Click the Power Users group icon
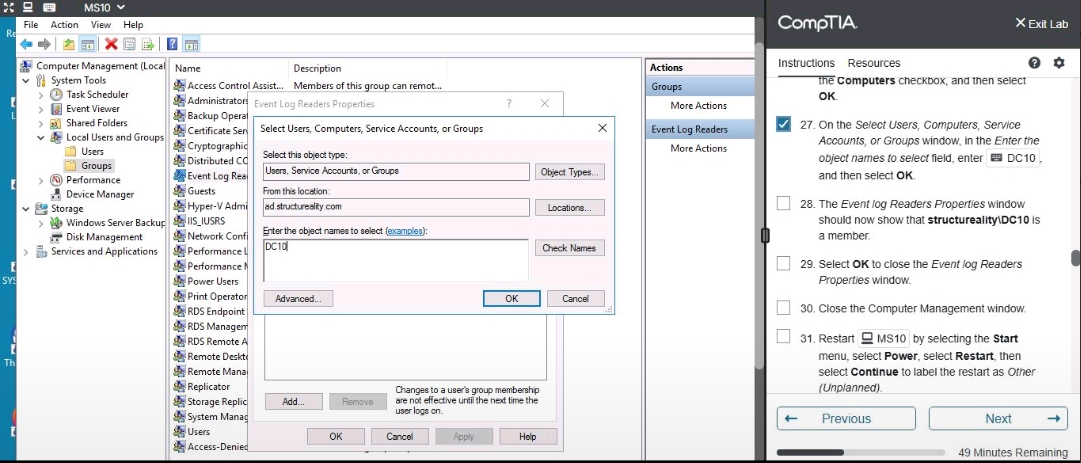Screen dimensions: 1081x463 tap(179, 281)
